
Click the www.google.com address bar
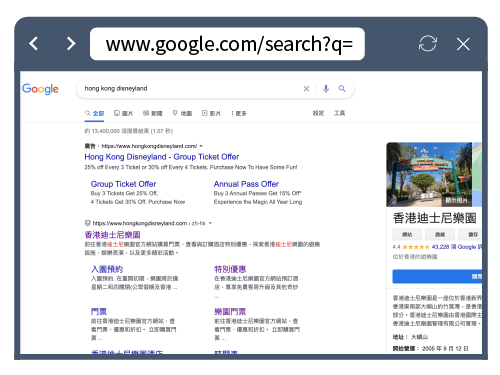[227, 44]
